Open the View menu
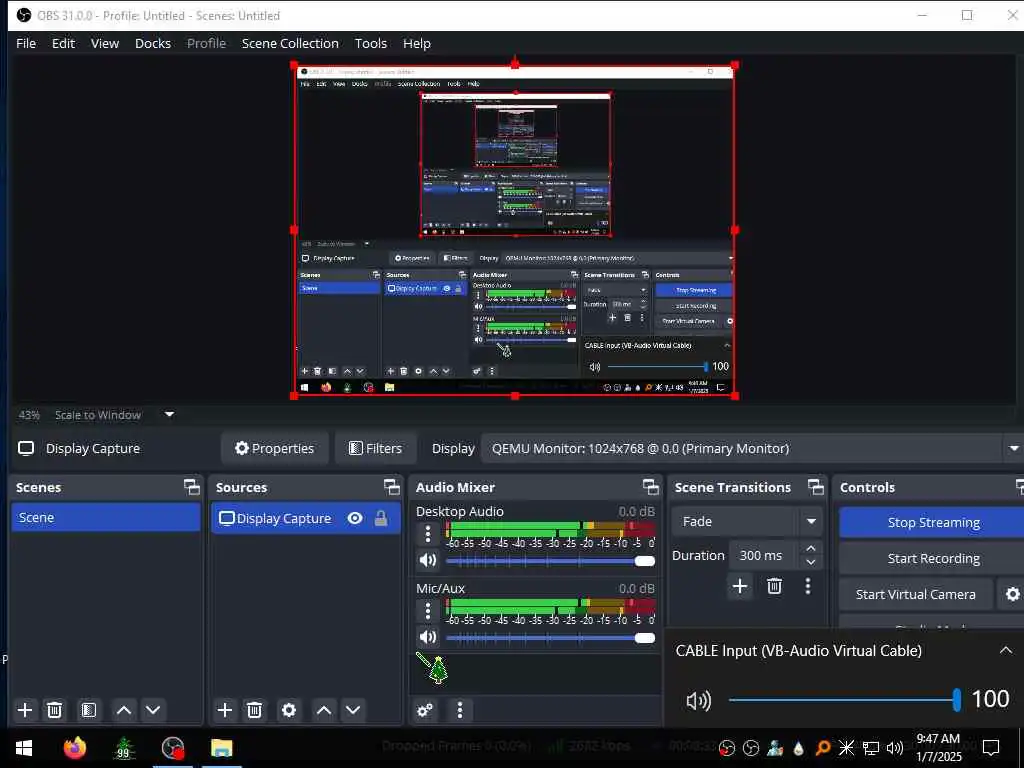 (104, 43)
